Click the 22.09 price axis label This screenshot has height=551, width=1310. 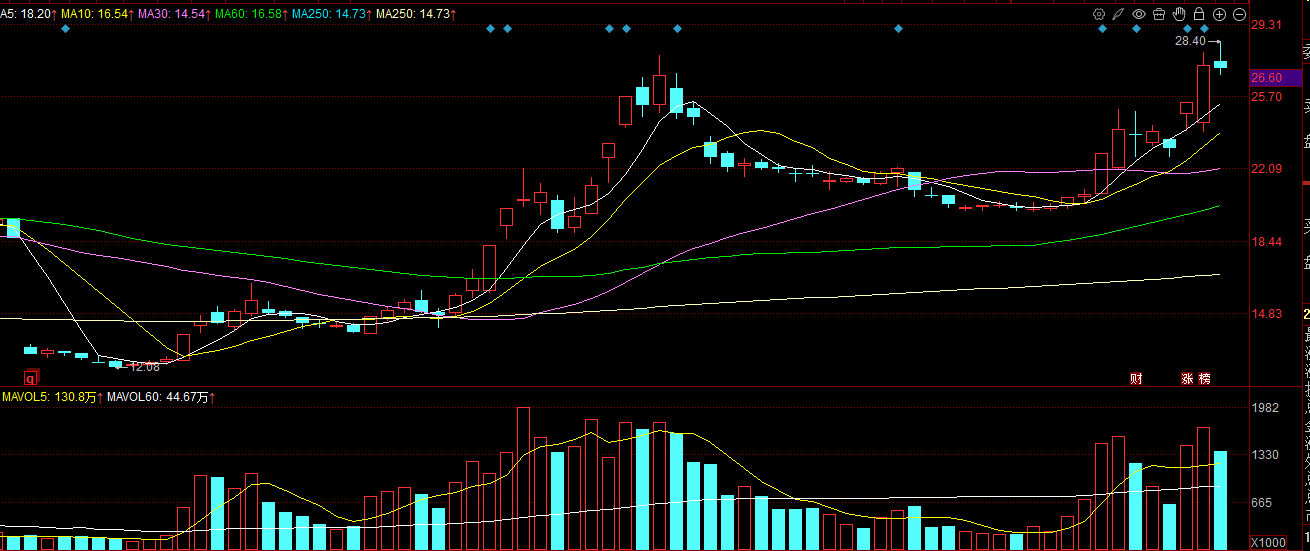point(1266,169)
